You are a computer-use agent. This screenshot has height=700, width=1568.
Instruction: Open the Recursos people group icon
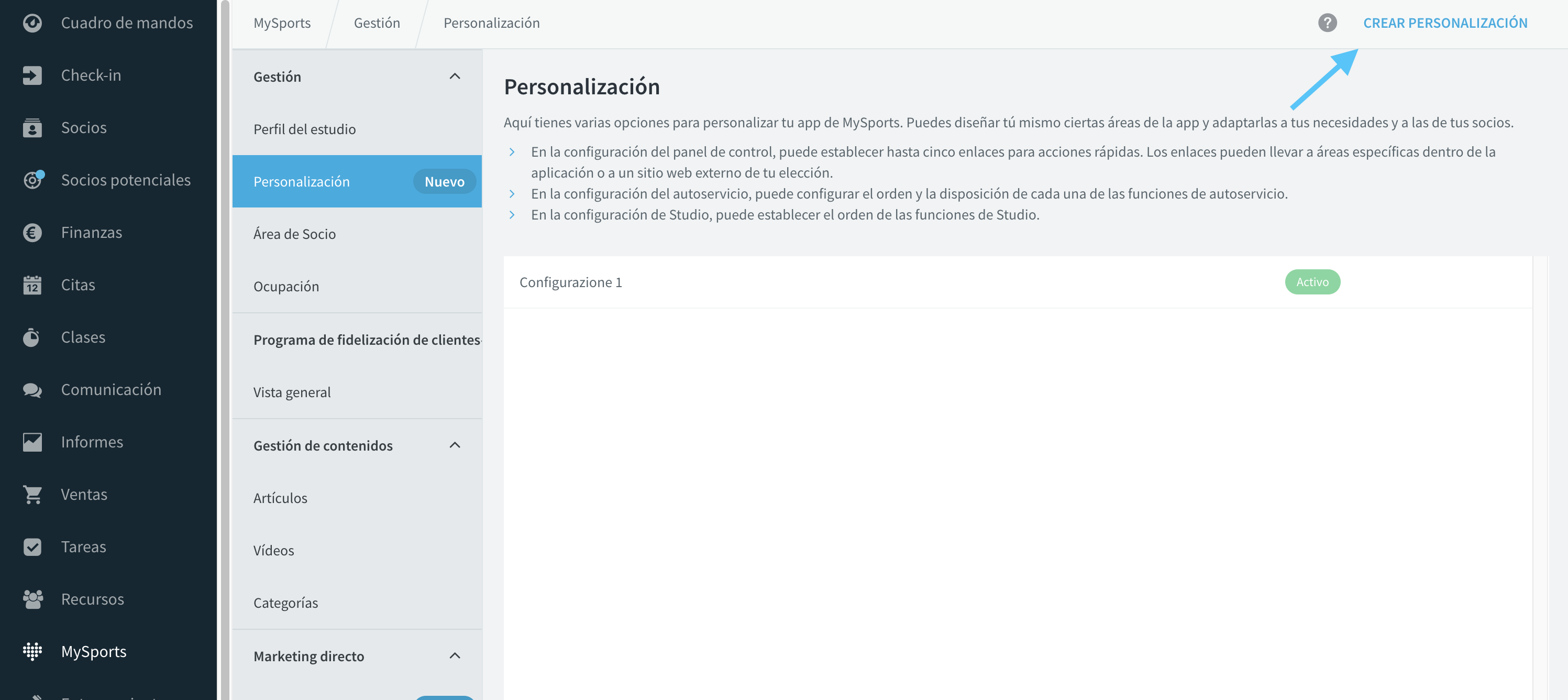[x=32, y=599]
